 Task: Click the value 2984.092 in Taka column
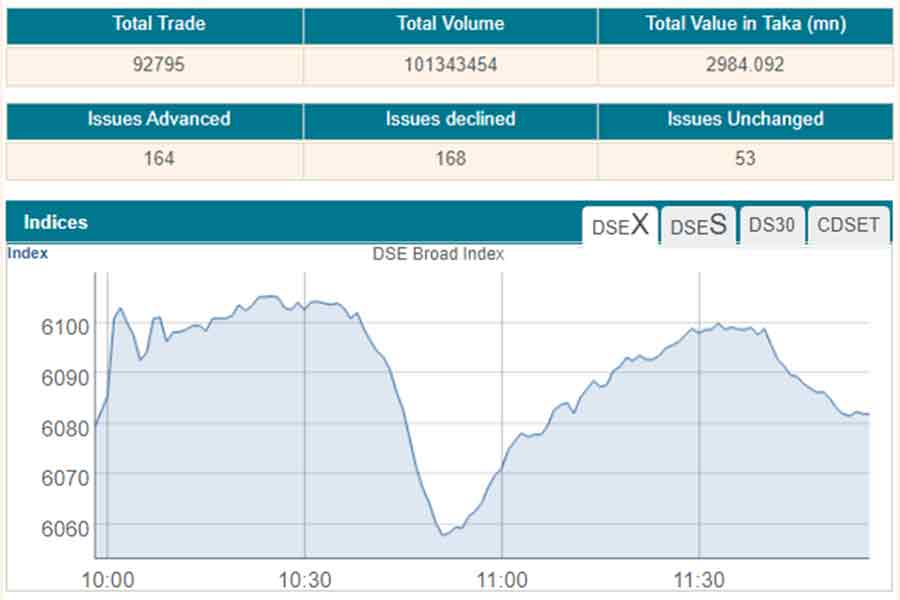pyautogui.click(x=742, y=63)
